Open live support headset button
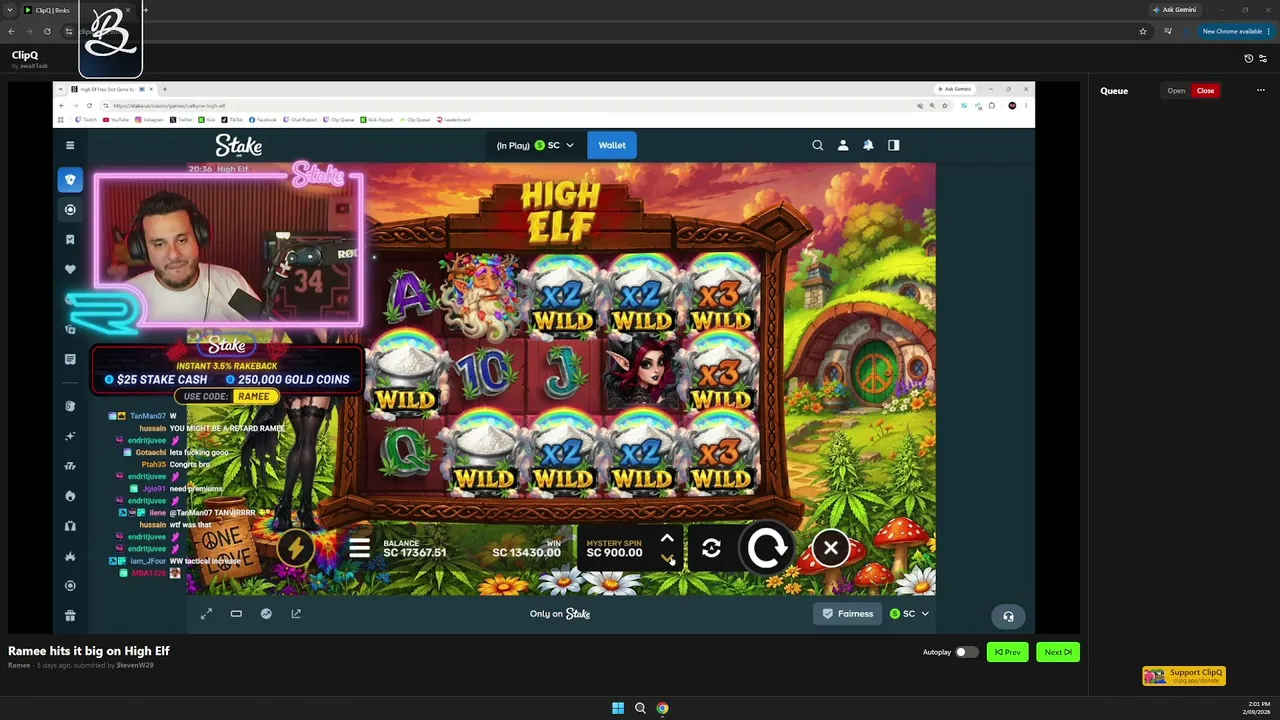 coord(1008,616)
